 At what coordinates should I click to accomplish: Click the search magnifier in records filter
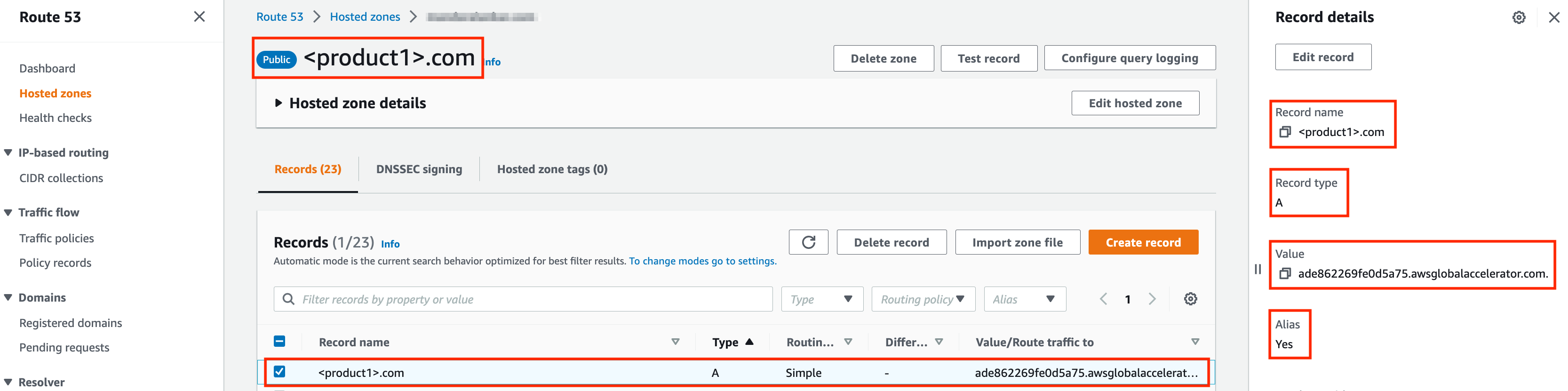[x=288, y=299]
